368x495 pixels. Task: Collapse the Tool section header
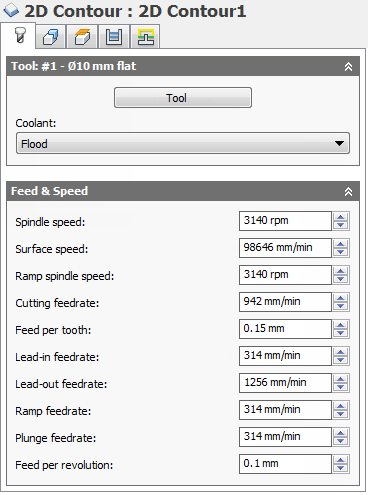click(x=348, y=66)
